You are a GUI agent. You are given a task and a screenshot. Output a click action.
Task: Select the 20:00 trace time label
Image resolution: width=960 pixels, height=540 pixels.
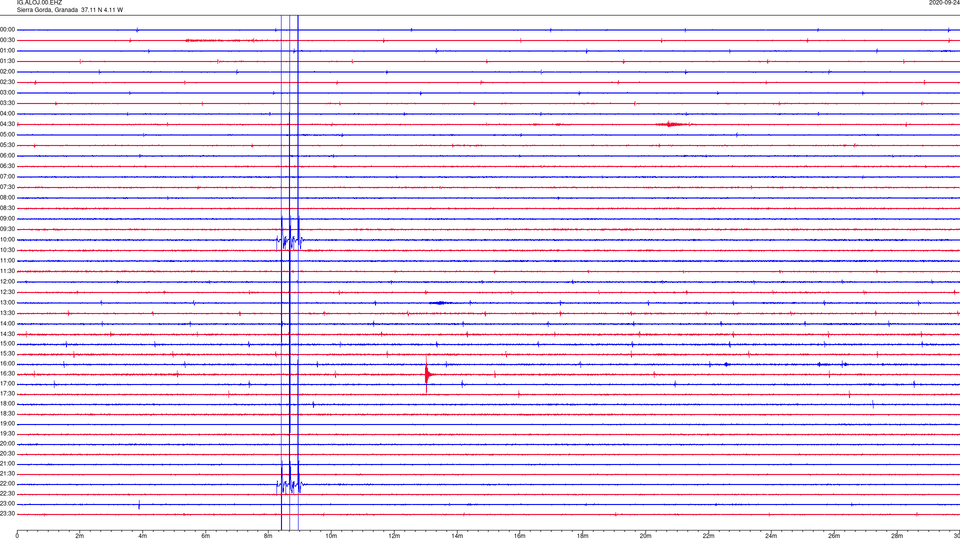[8, 444]
